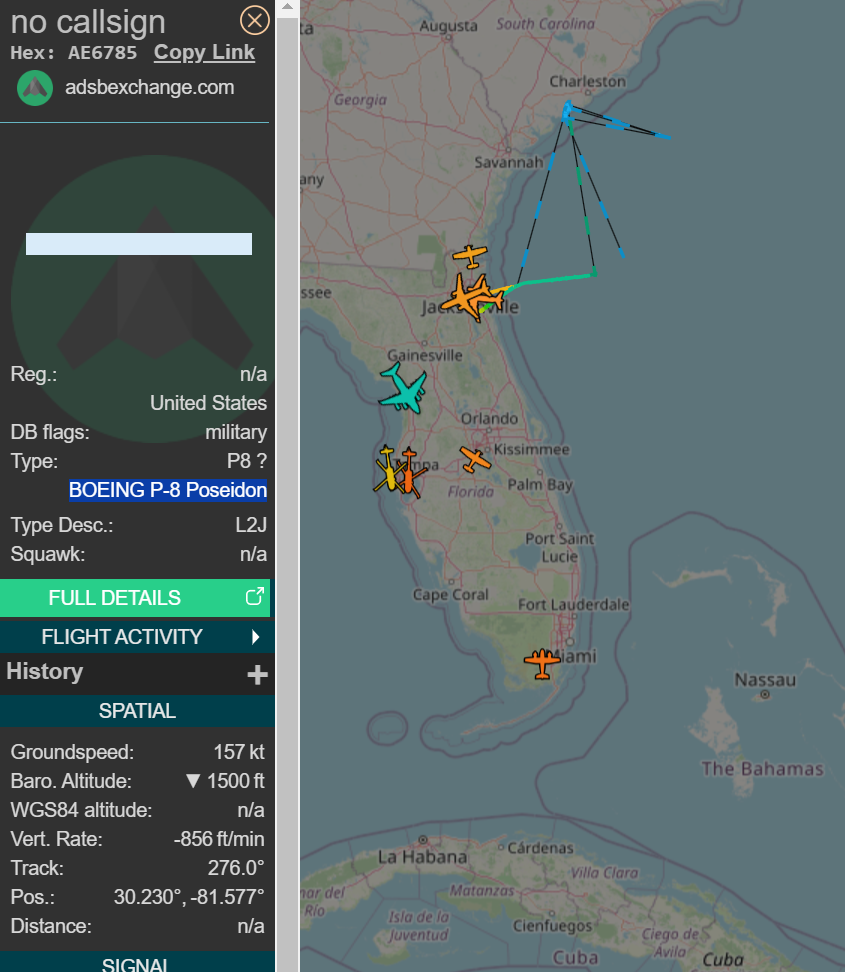Click the Vert. Rate -856 ft/min value
Screen dimensions: 845x972
tap(219, 839)
